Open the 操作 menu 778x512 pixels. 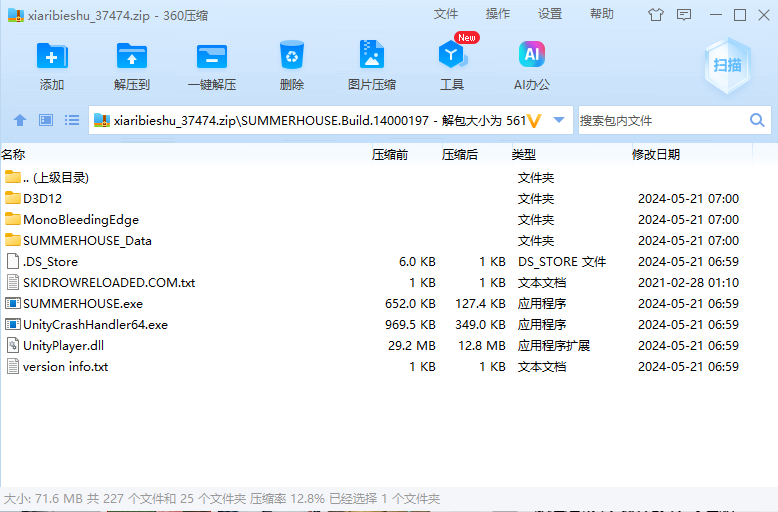click(x=498, y=14)
